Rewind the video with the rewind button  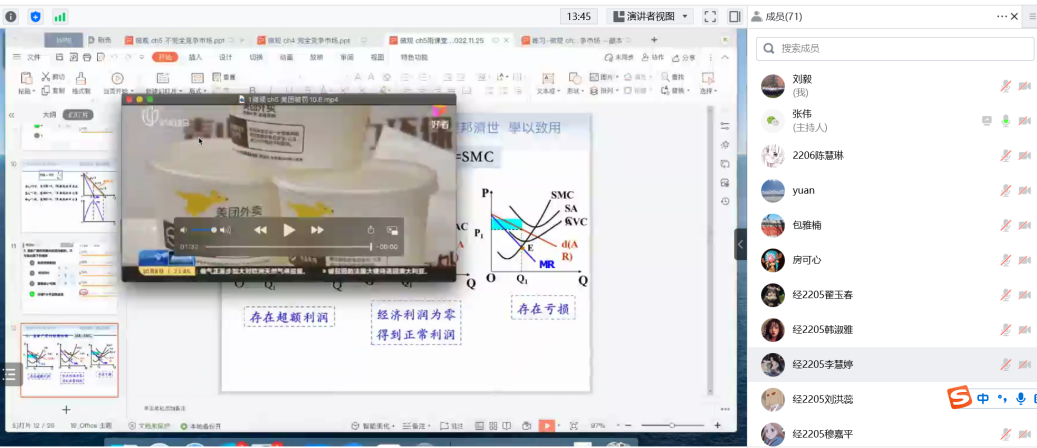click(x=260, y=230)
